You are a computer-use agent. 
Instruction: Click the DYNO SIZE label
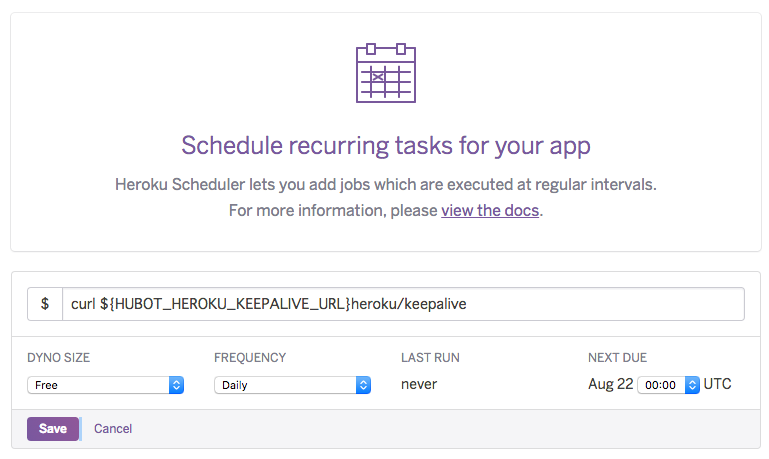[58, 357]
